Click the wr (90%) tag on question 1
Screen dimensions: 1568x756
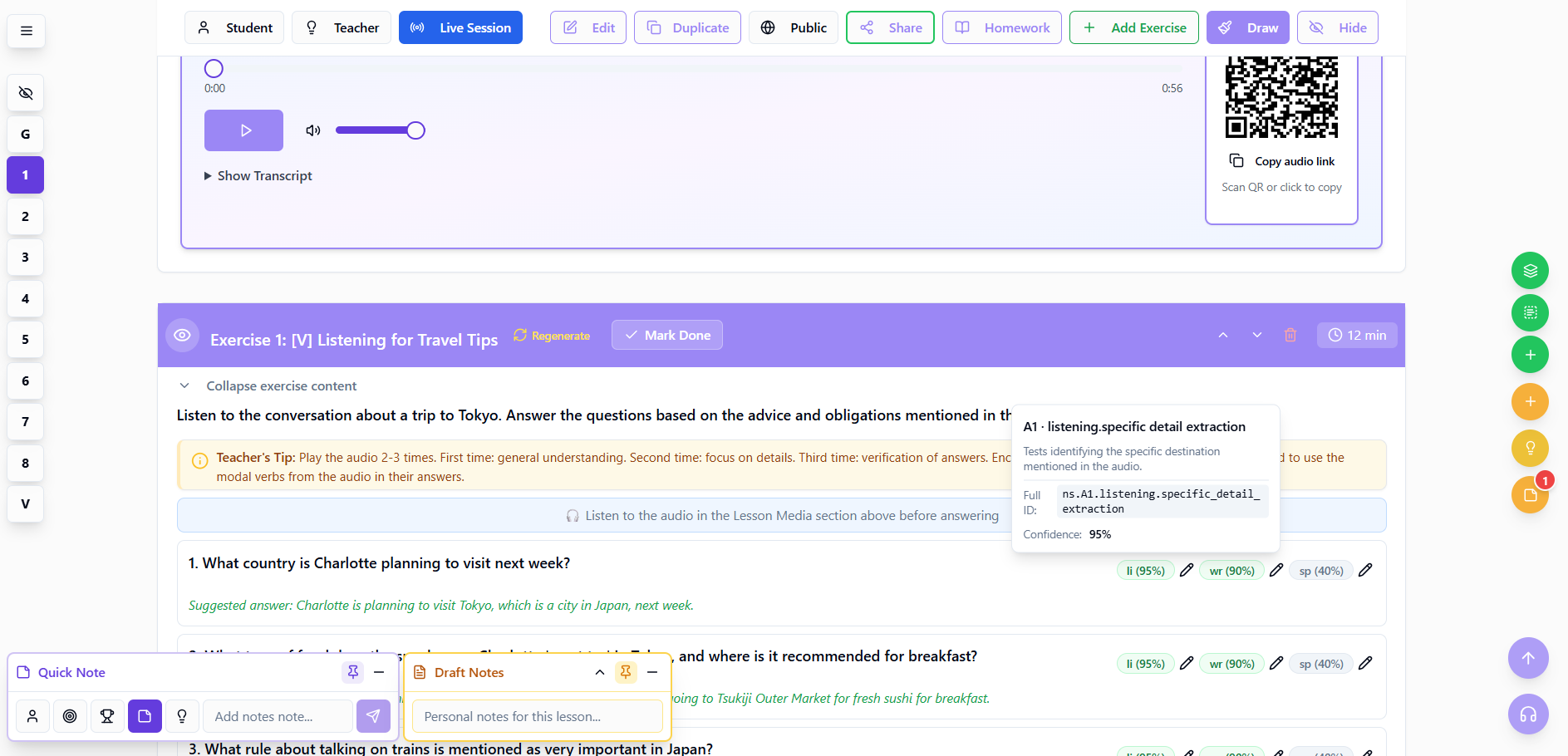coord(1231,571)
